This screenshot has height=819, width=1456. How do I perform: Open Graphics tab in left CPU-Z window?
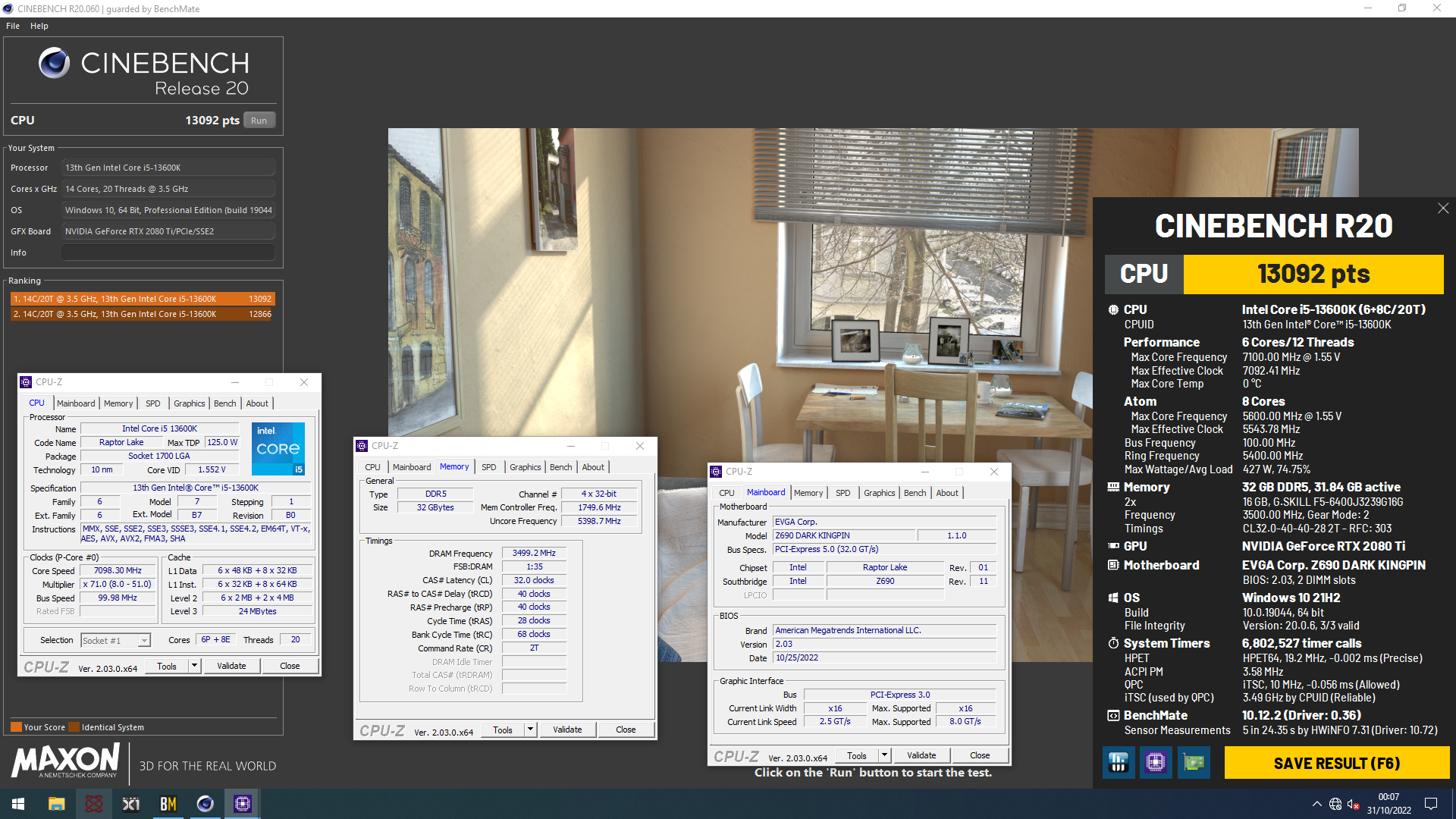coord(190,403)
